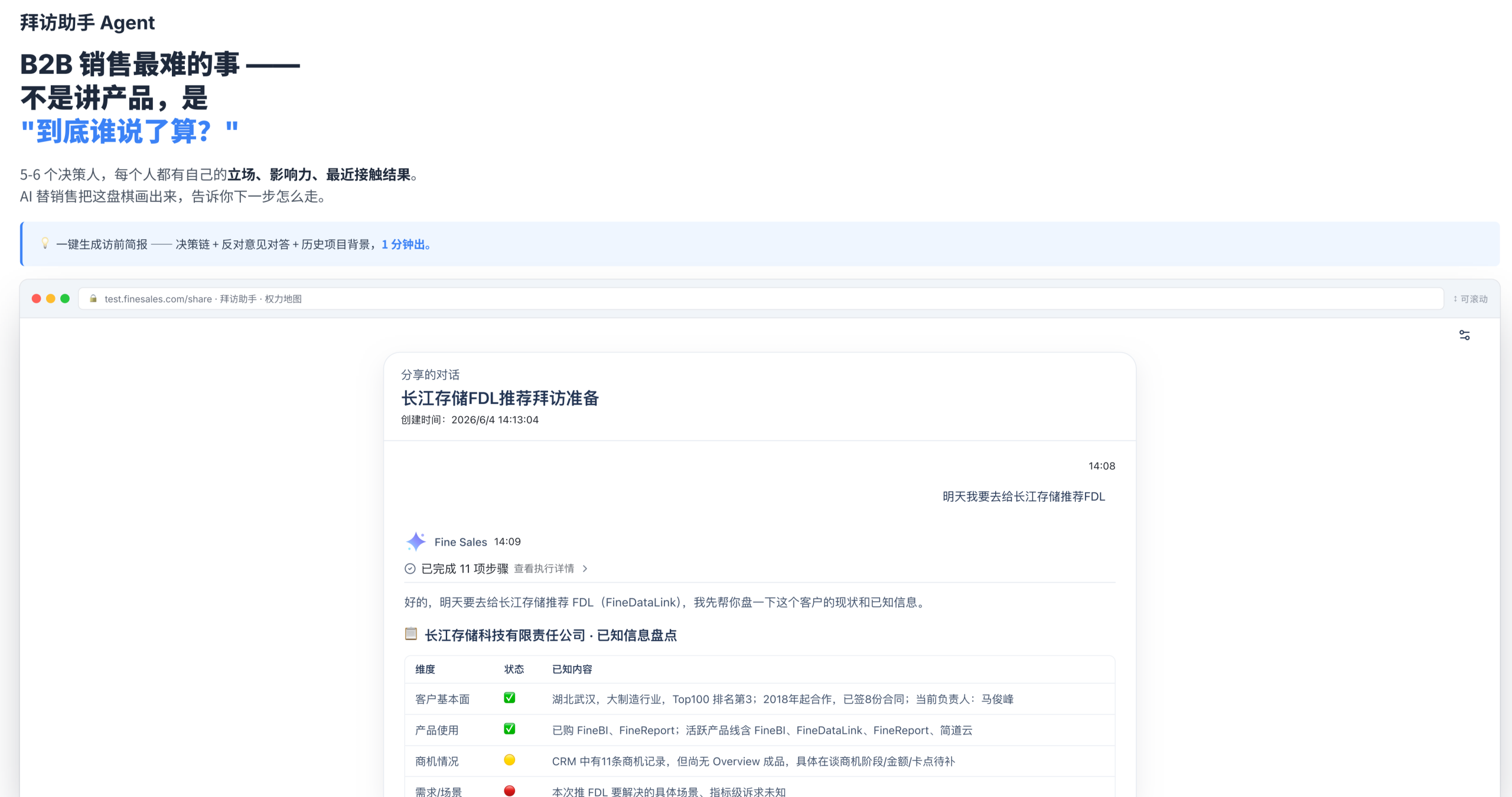Click the 已知内容 column header
This screenshot has height=797, width=1512.
point(572,669)
